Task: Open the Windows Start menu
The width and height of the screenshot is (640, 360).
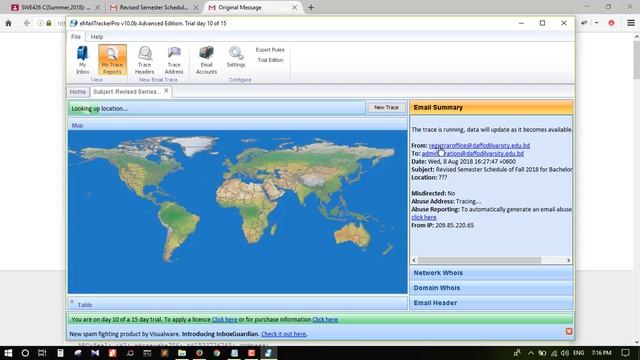Action: (x=8, y=353)
